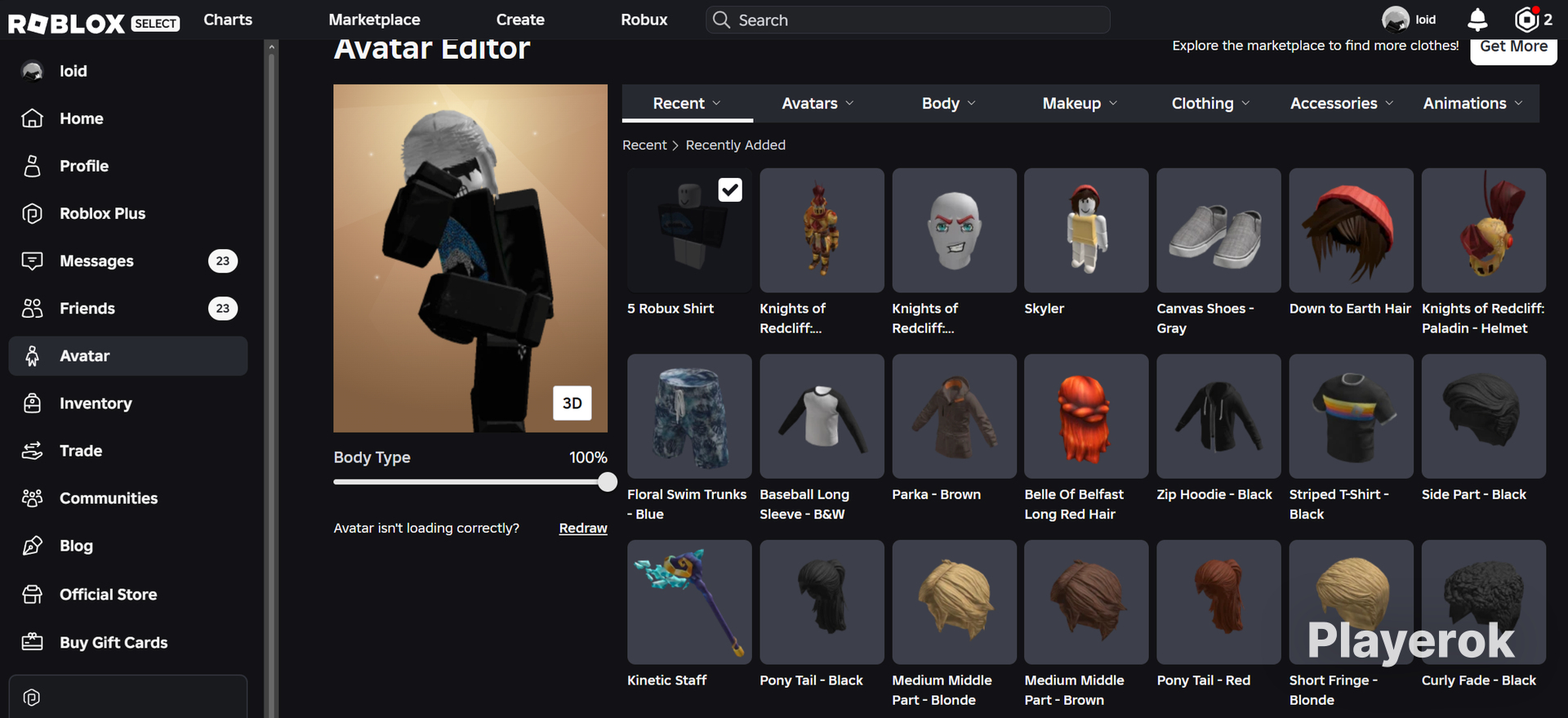Expand the Body dropdown chevron

click(x=971, y=103)
